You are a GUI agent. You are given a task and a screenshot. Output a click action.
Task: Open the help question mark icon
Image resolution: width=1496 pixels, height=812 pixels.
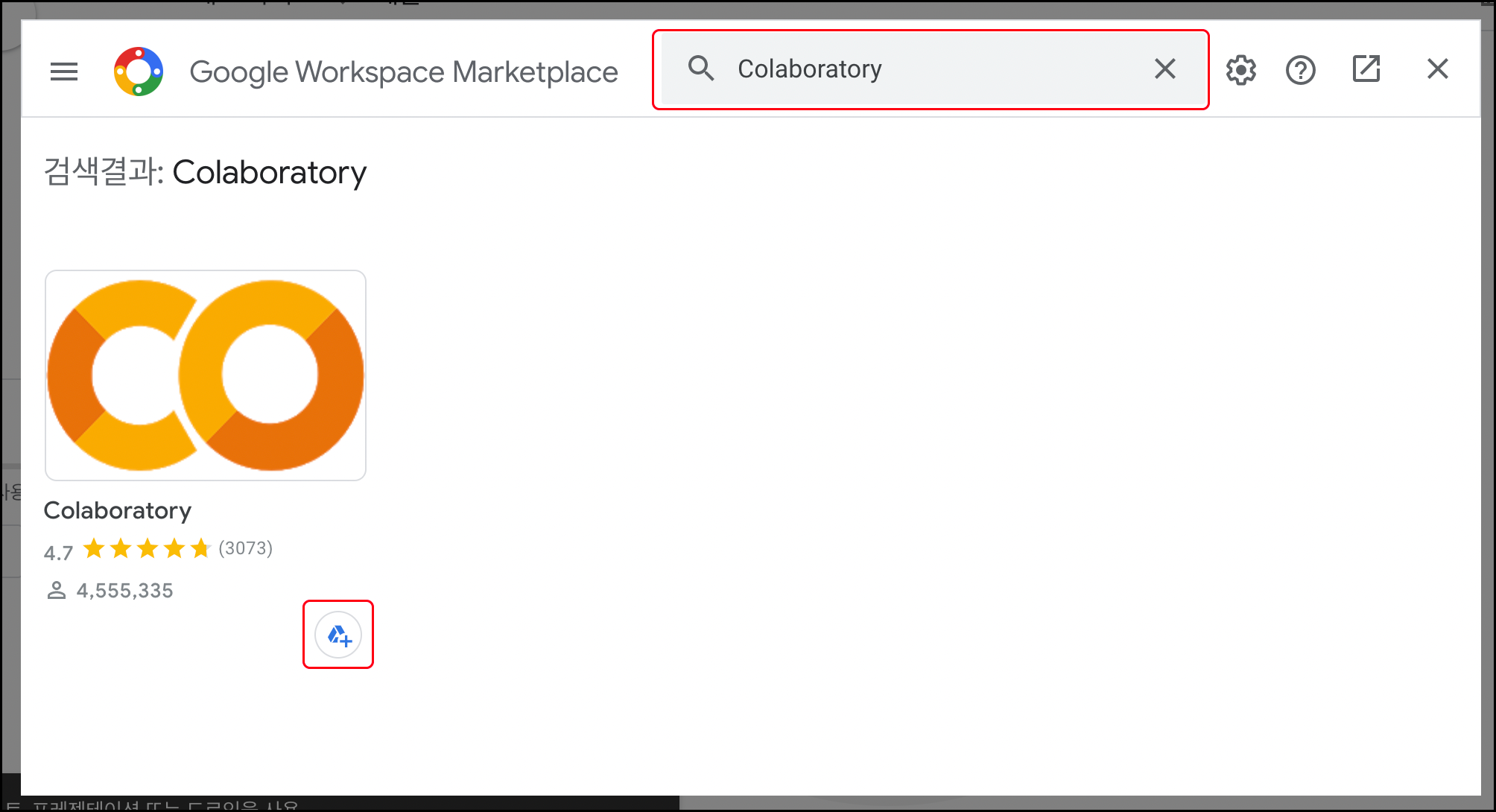tap(1300, 70)
